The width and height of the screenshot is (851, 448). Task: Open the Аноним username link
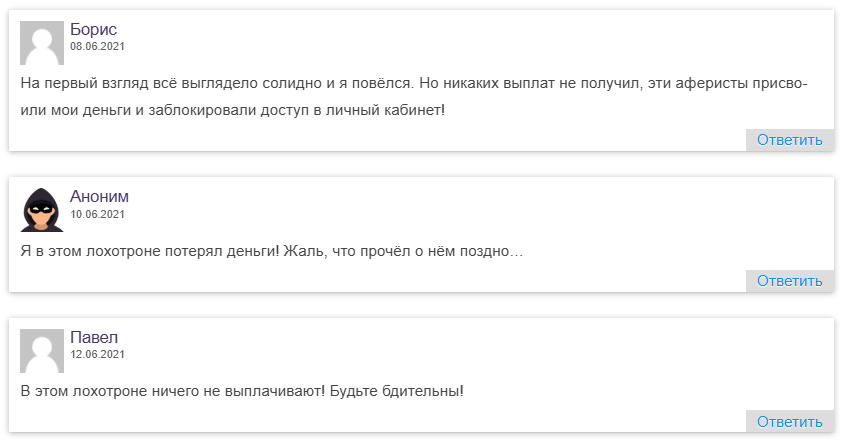pos(99,197)
